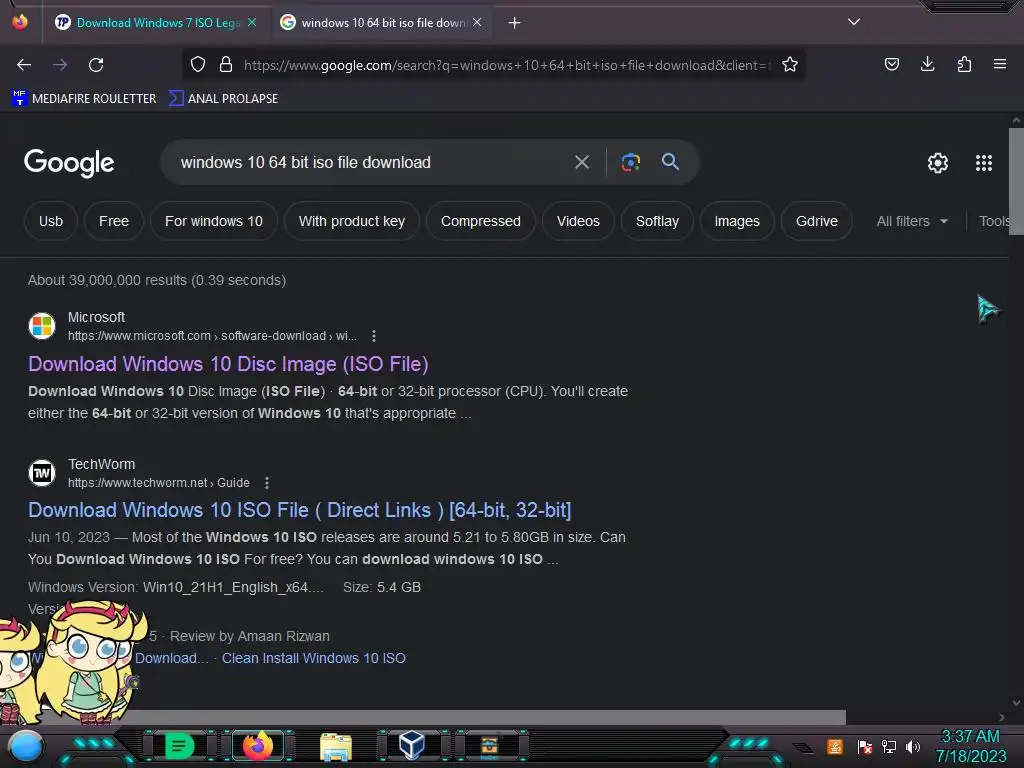This screenshot has height=768, width=1024.
Task: Open more options for Microsoft result
Action: point(374,336)
